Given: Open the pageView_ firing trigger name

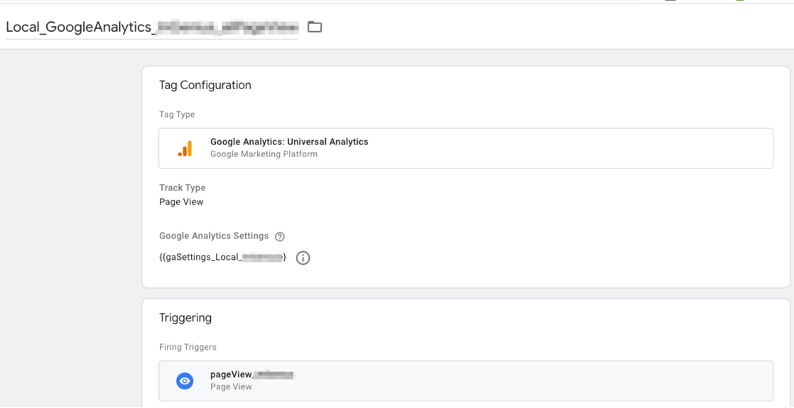Looking at the screenshot, I should [x=250, y=374].
